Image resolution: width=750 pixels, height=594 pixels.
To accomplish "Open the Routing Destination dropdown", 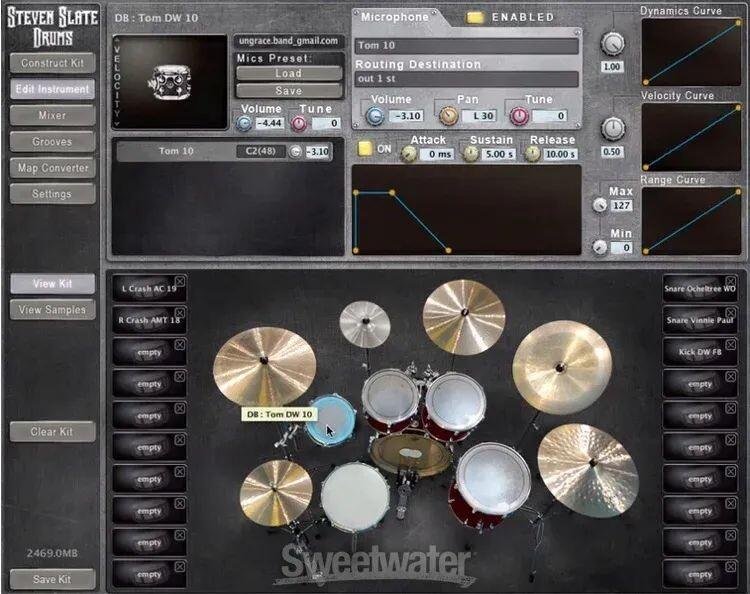I will coord(467,80).
